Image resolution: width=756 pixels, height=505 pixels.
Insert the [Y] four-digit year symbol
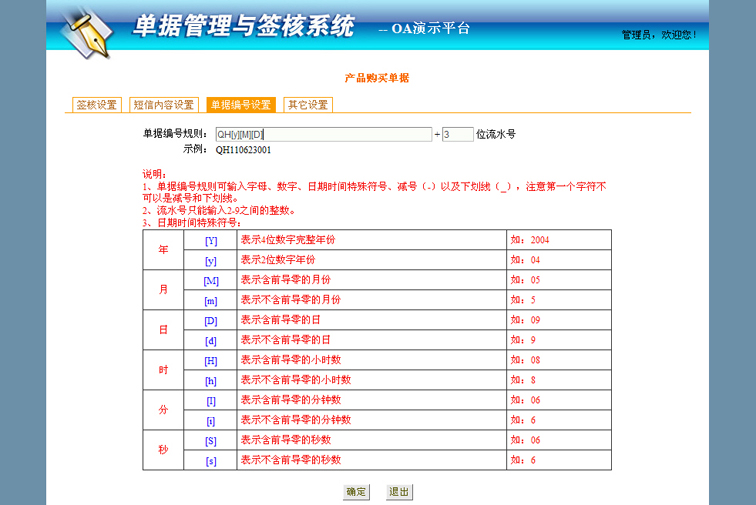pos(211,240)
